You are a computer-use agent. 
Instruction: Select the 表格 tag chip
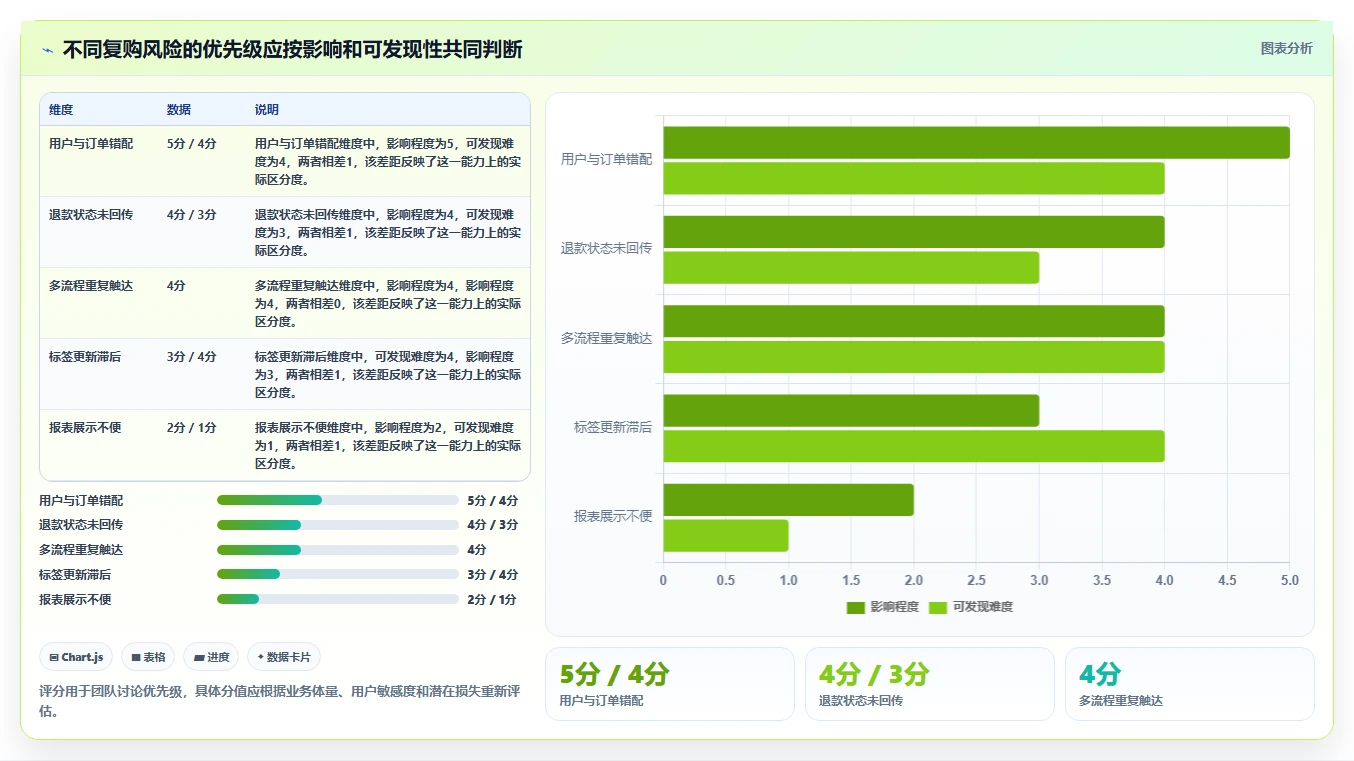click(x=148, y=657)
